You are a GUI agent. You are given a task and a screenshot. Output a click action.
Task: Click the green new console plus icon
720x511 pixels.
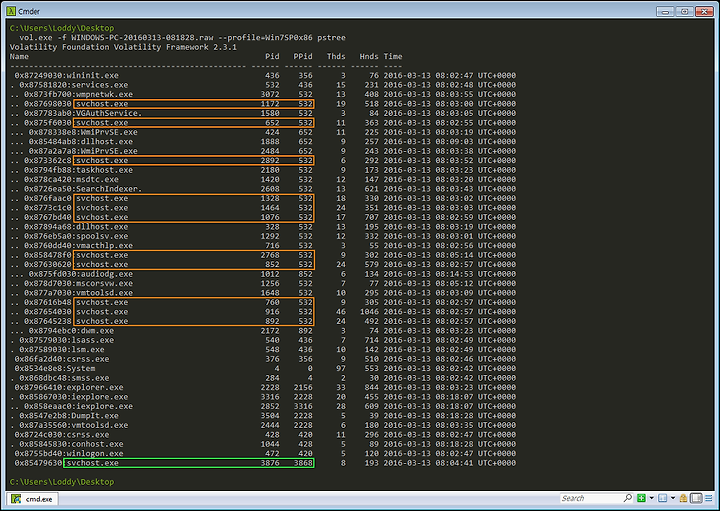click(x=641, y=498)
